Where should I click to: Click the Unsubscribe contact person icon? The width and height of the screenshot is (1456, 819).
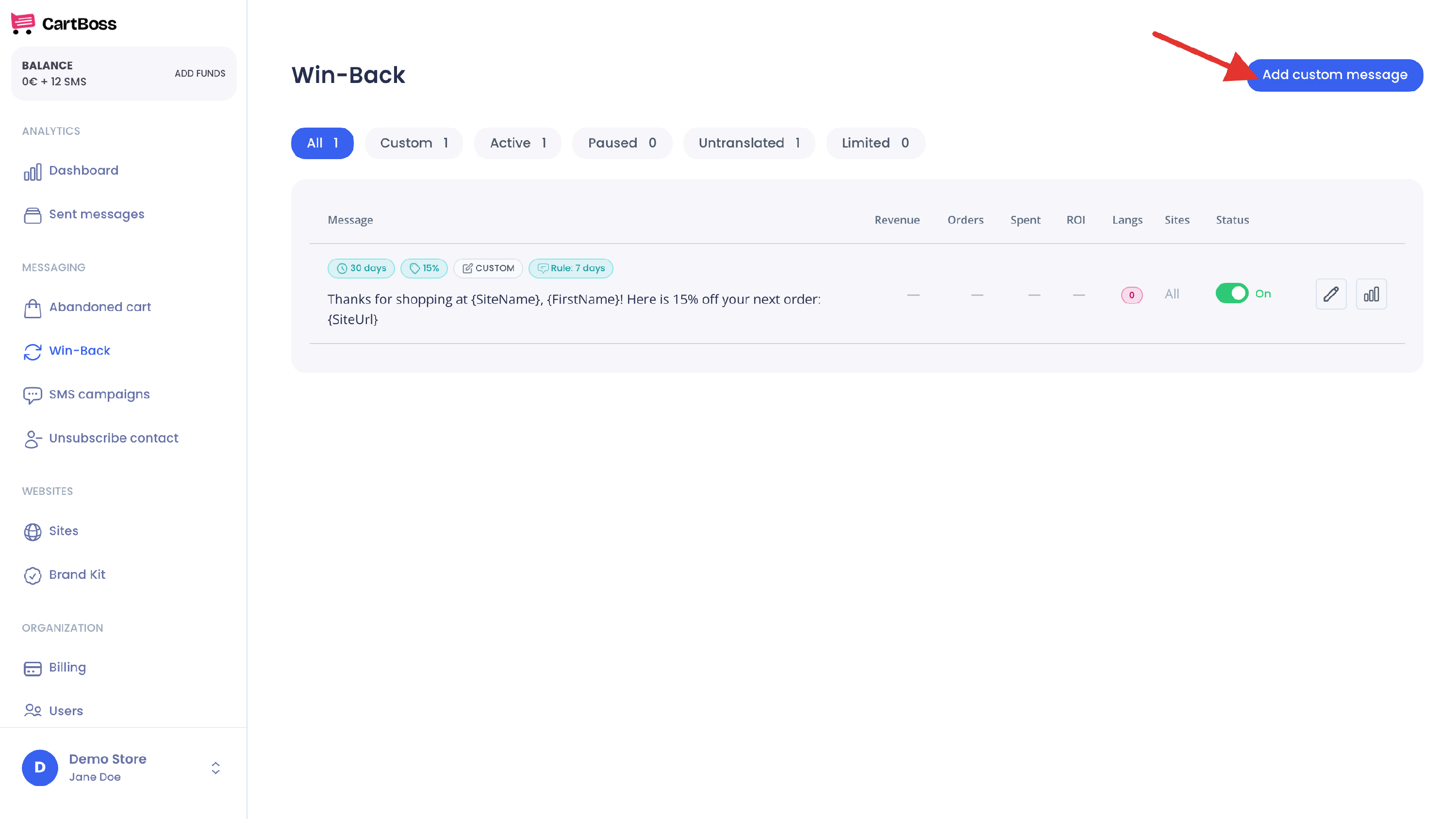click(x=32, y=439)
